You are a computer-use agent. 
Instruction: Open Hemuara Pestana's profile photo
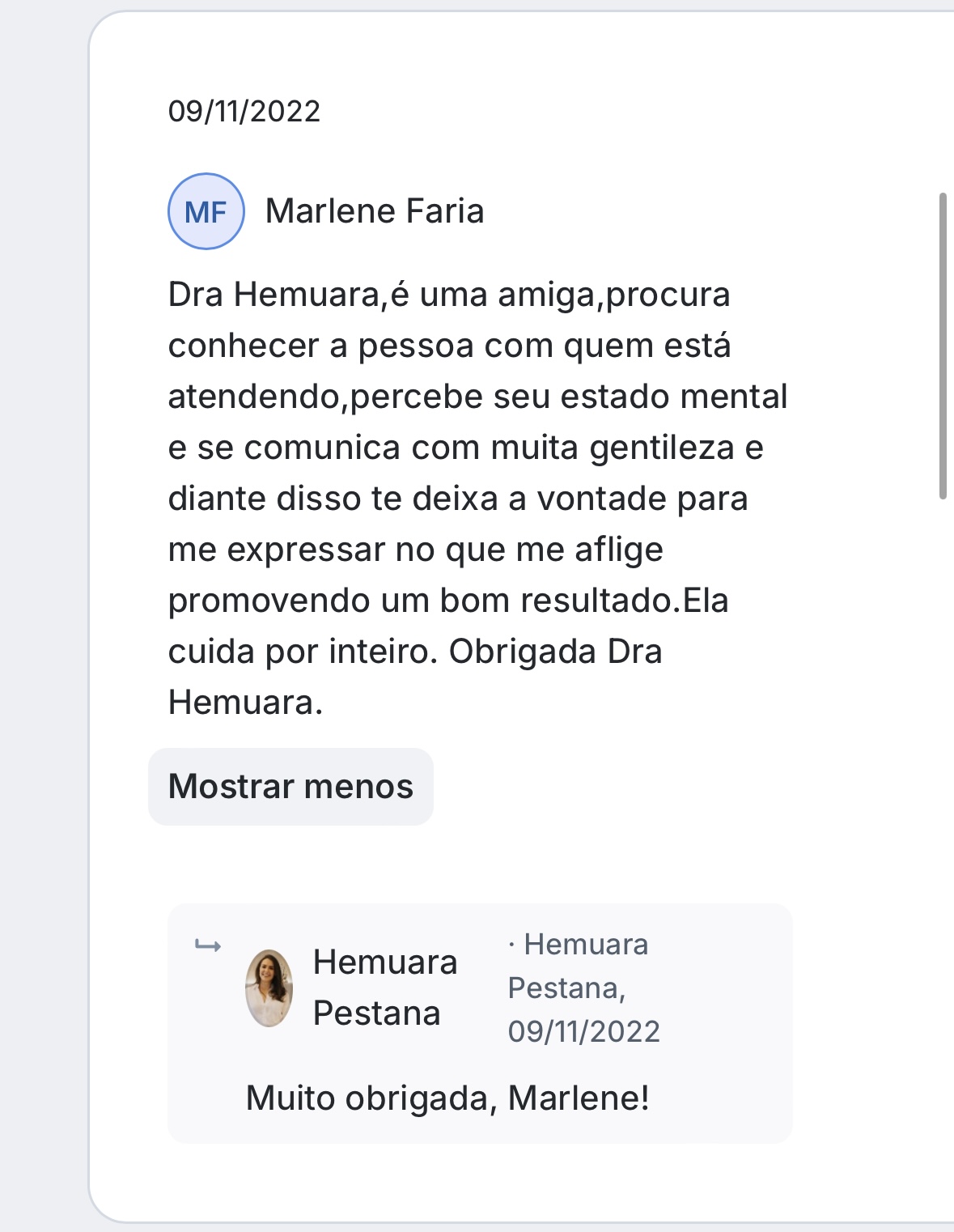coord(269,988)
